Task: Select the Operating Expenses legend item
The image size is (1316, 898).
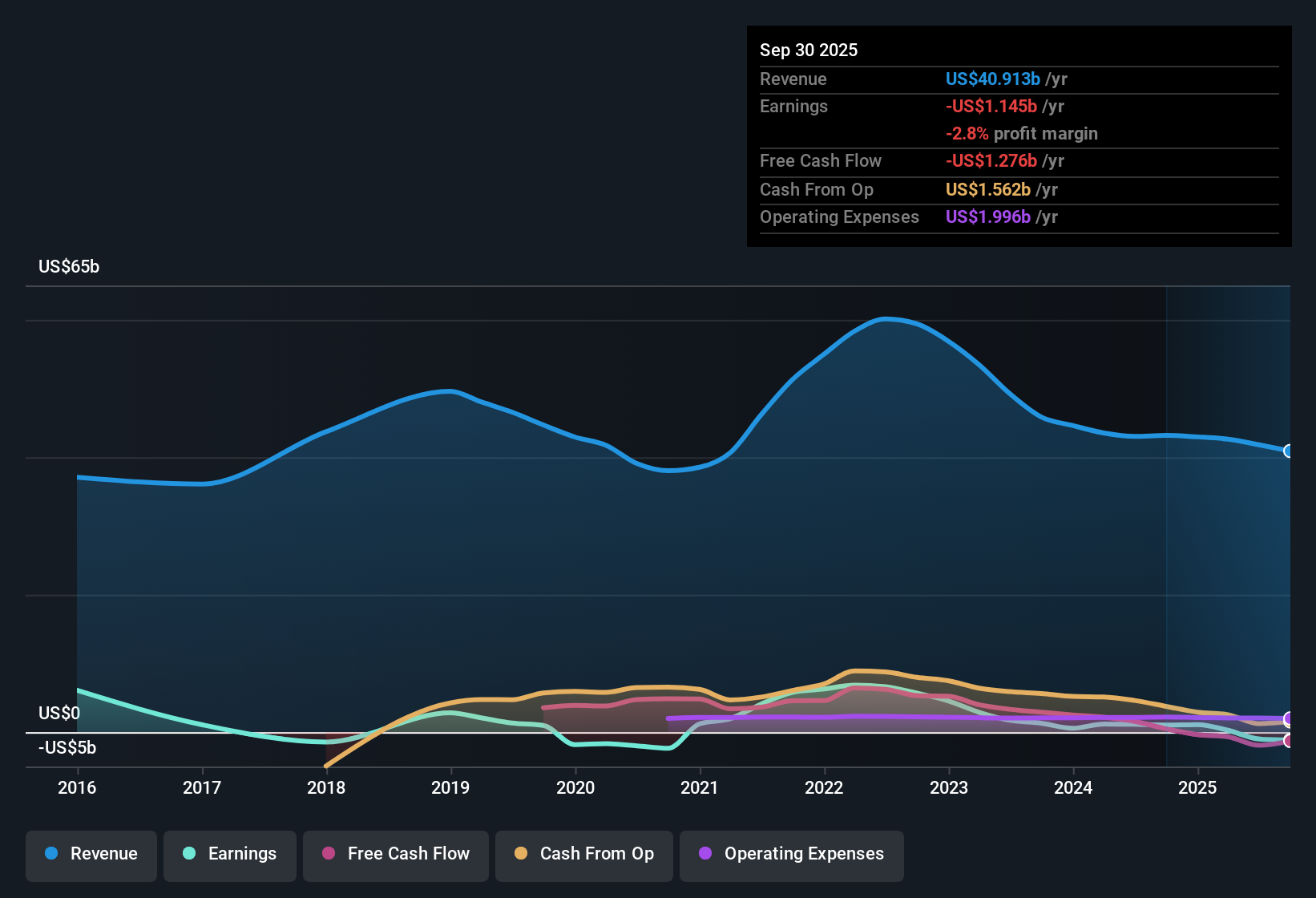Action: 791,854
